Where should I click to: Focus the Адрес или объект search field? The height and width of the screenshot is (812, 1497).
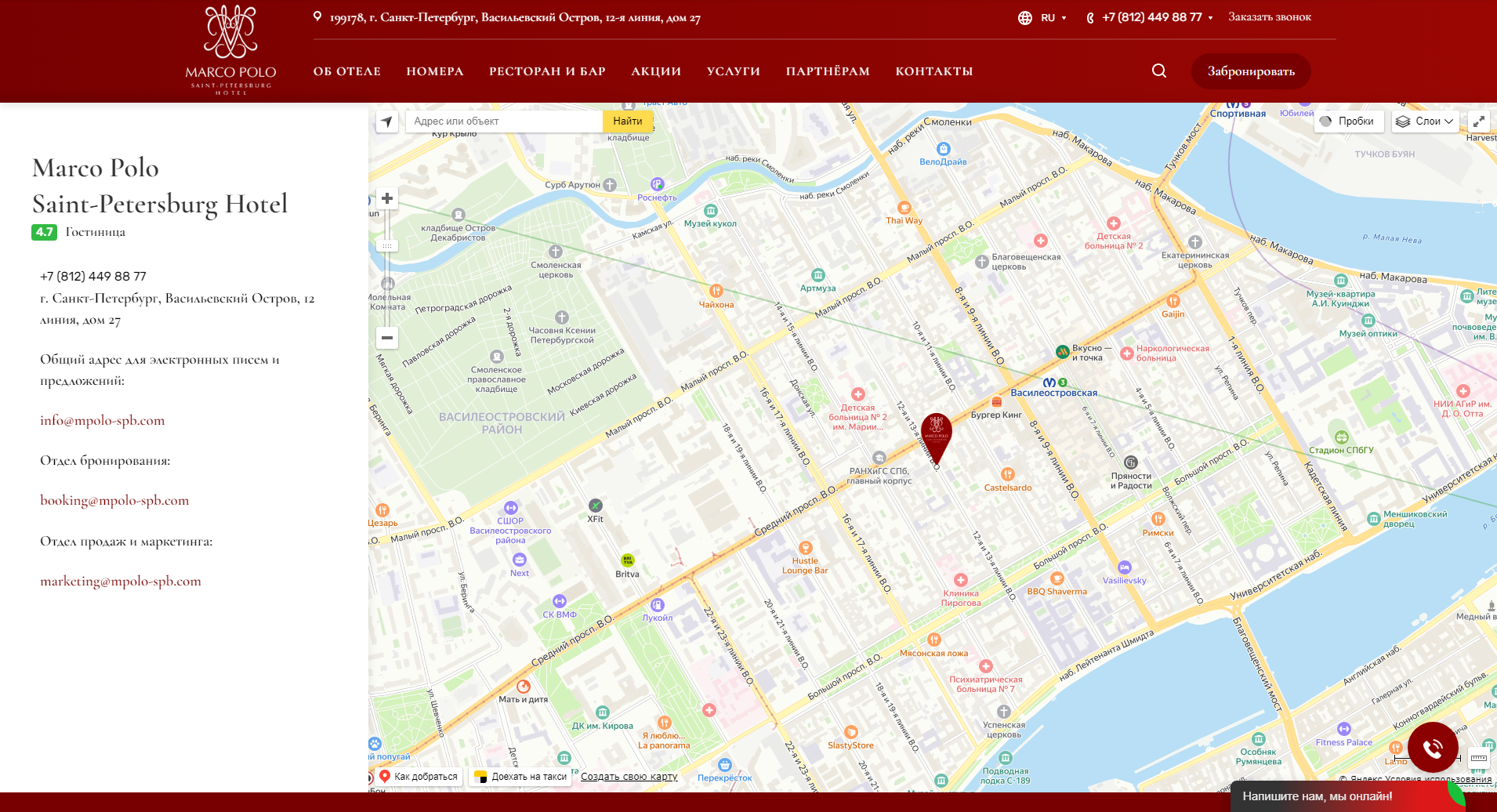click(x=504, y=121)
